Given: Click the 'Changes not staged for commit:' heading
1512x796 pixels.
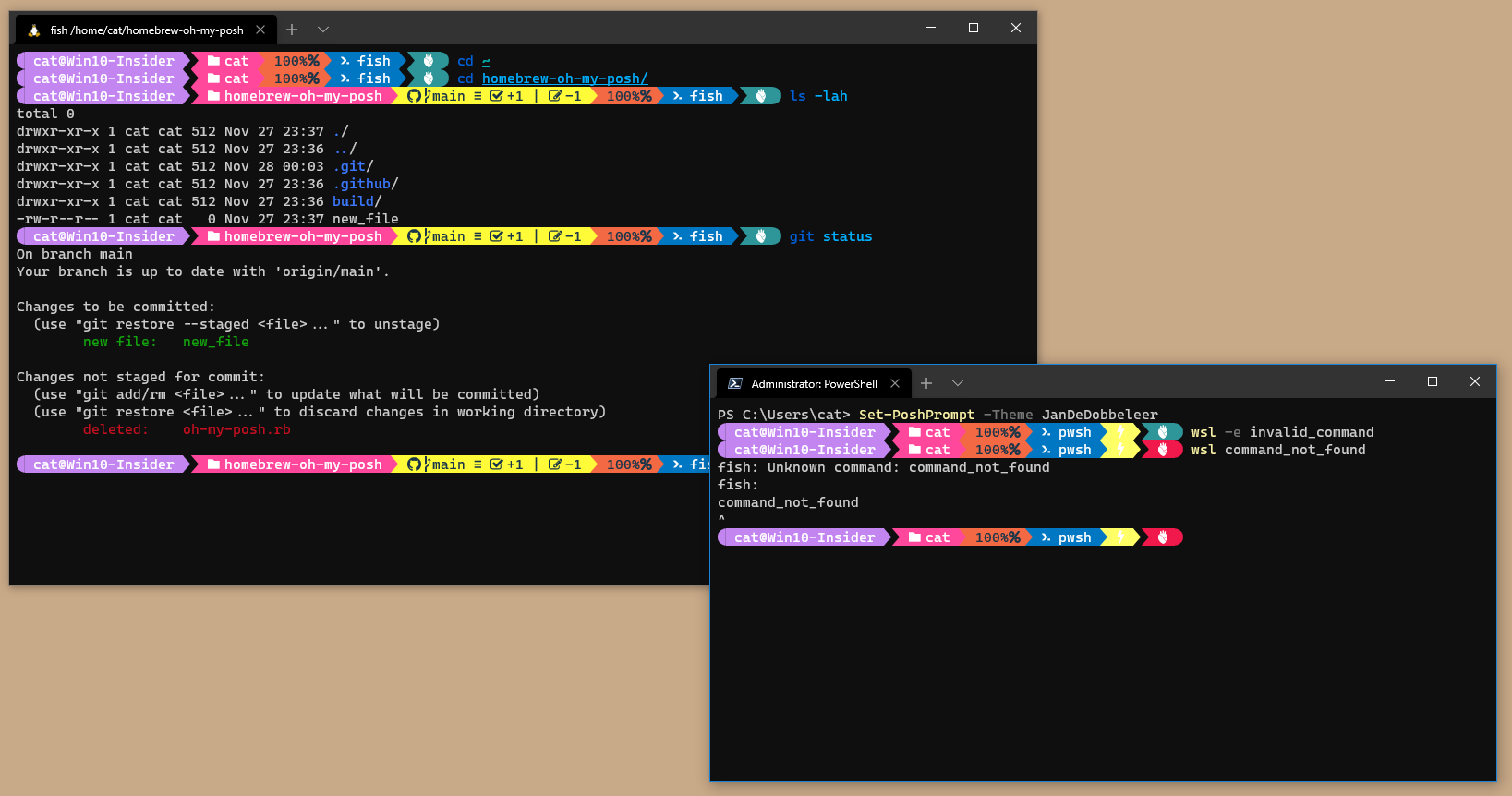Looking at the screenshot, I should [x=140, y=377].
